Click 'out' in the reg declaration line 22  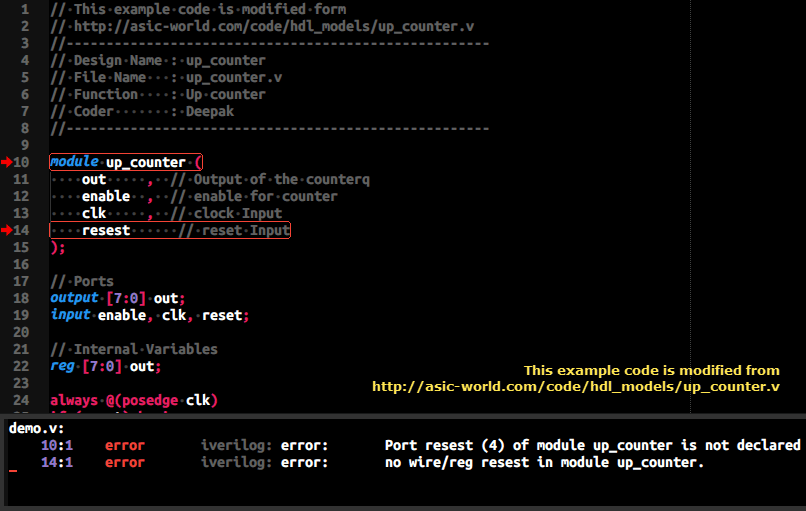tap(142, 366)
